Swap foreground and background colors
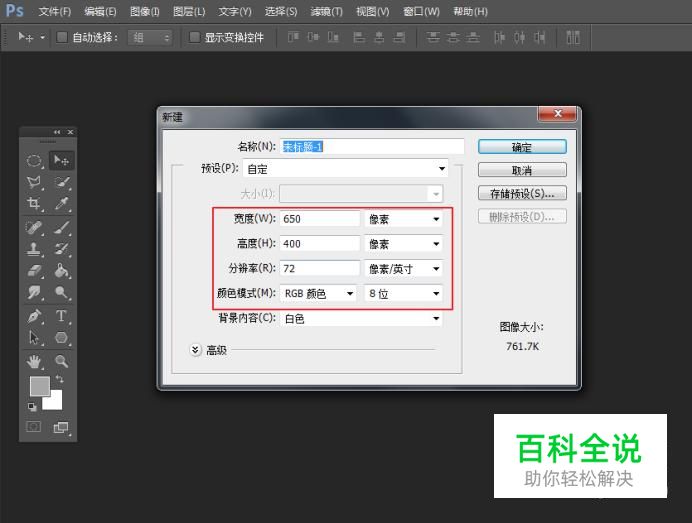 60,379
